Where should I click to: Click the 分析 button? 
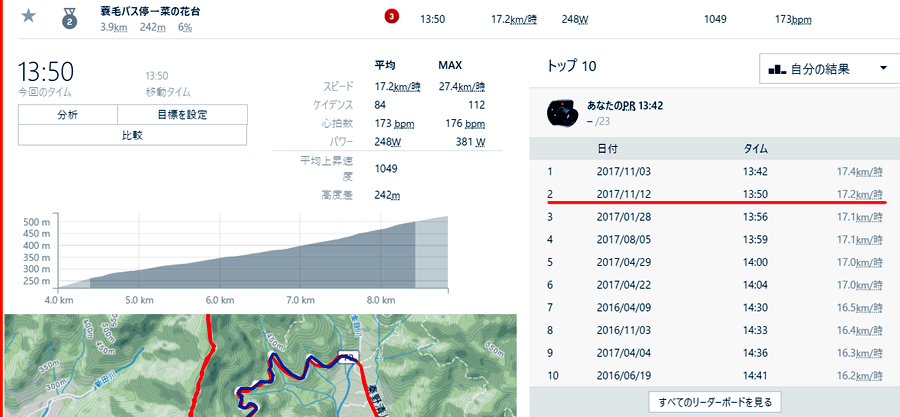click(x=68, y=115)
